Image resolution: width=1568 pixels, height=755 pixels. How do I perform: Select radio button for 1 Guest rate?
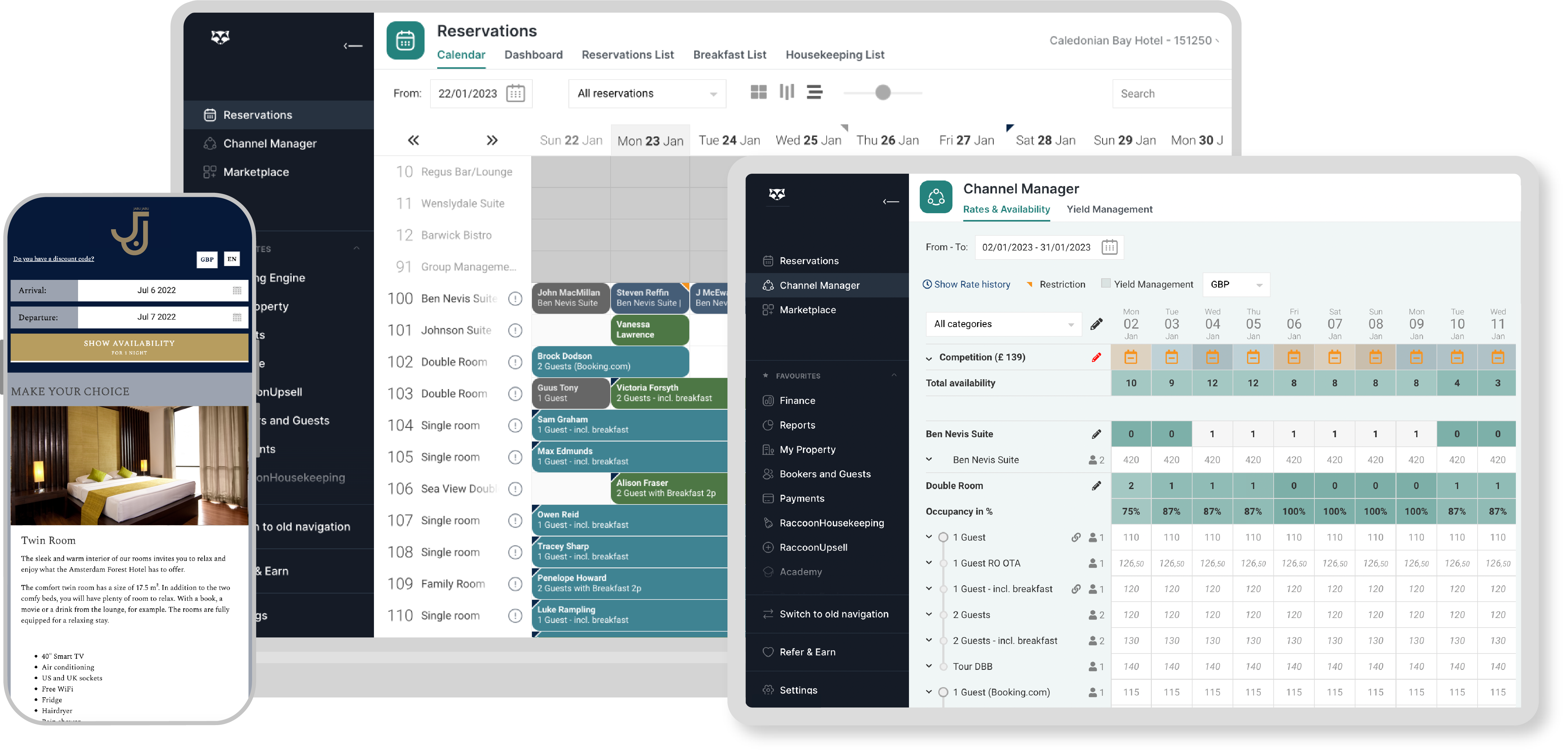coord(943,537)
